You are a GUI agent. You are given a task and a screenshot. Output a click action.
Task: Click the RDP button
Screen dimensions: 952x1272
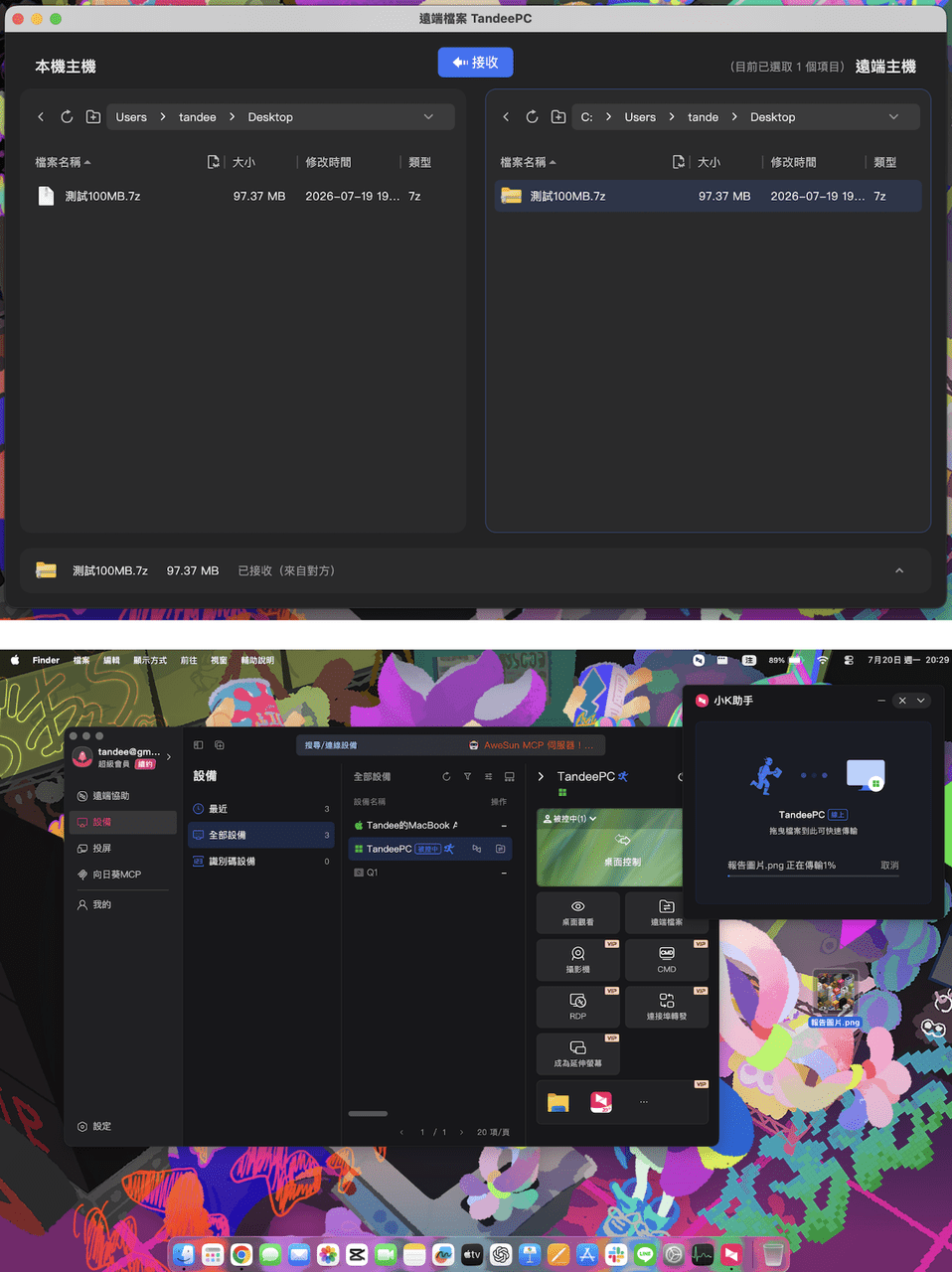(x=578, y=1007)
